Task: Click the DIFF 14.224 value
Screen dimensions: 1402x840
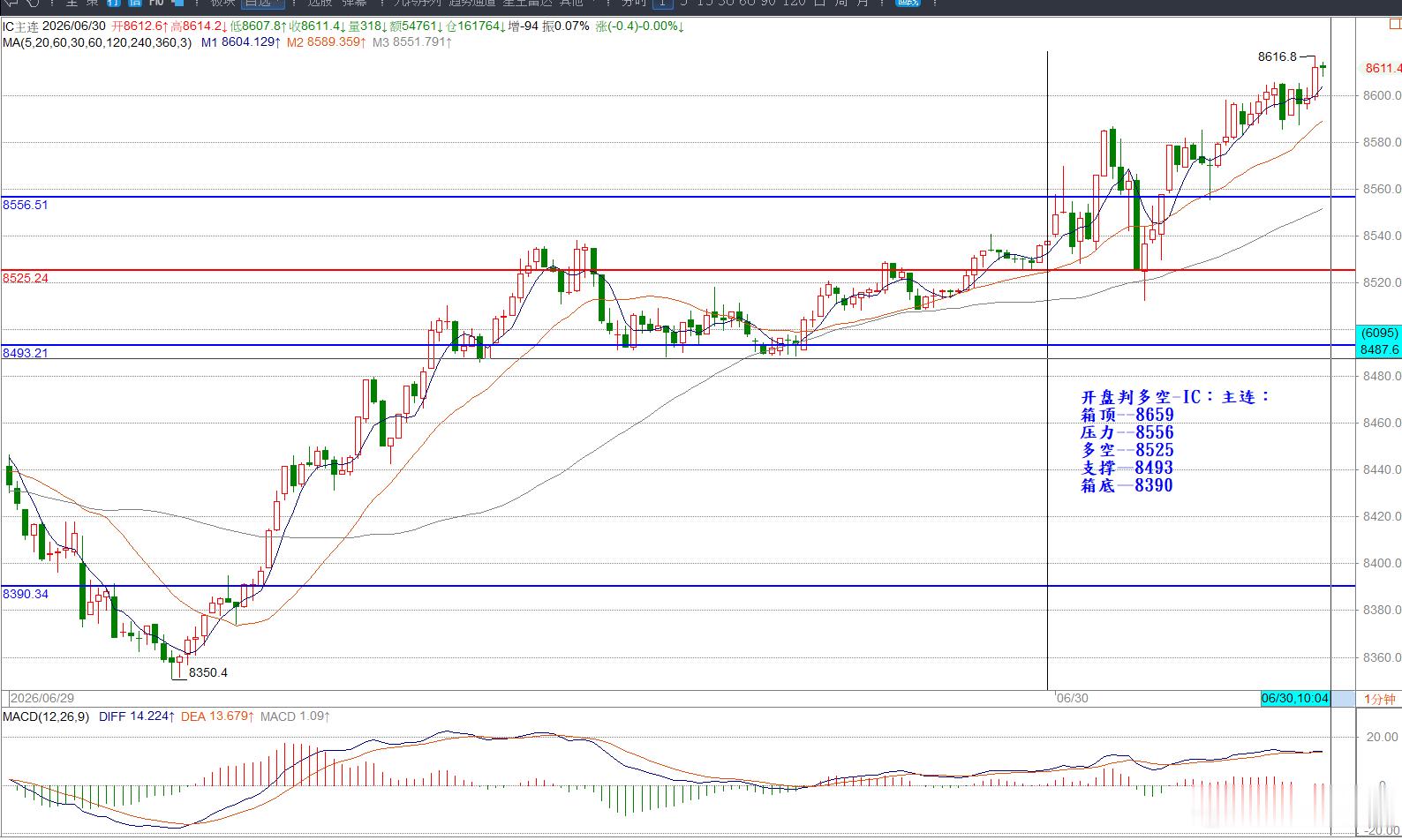Action: tap(136, 716)
